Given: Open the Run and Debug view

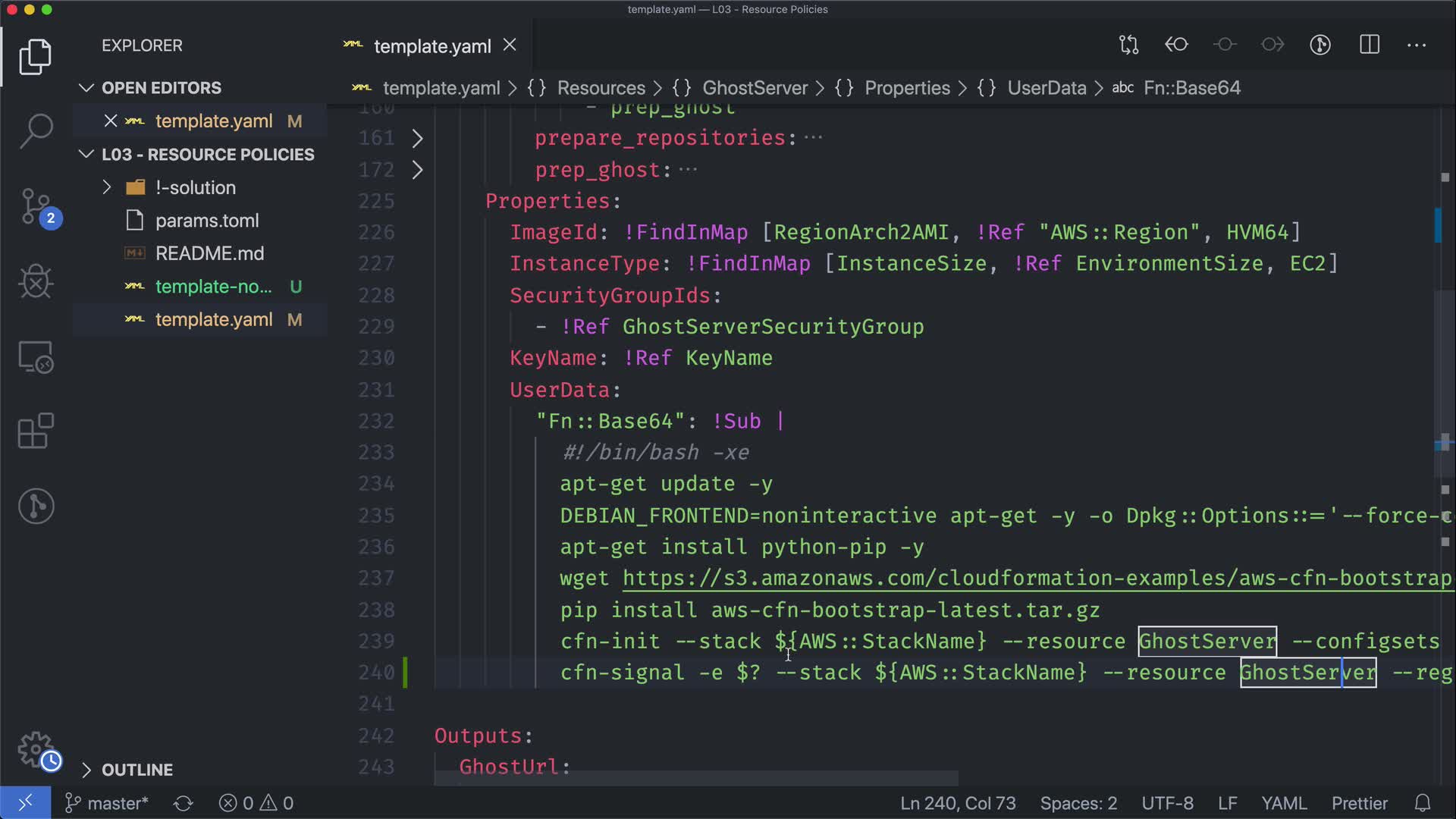Looking at the screenshot, I should pos(36,281).
